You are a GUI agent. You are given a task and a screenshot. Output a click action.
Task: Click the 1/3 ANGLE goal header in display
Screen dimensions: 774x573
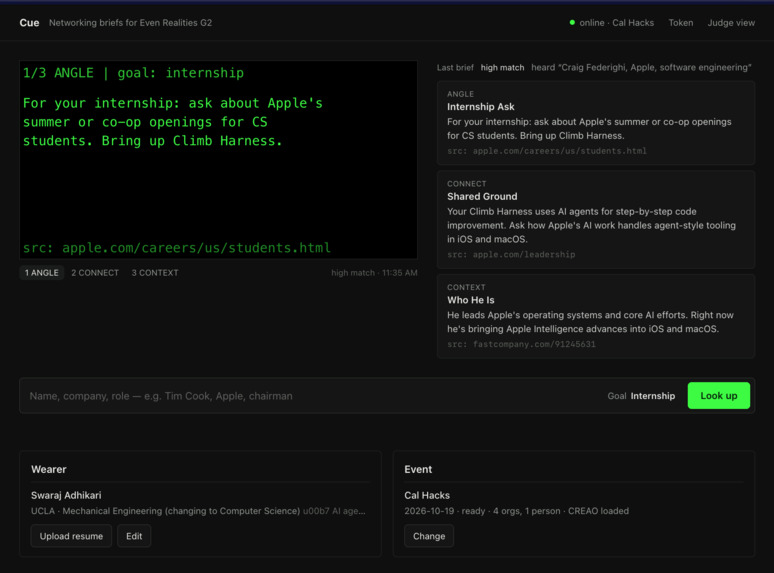(133, 73)
